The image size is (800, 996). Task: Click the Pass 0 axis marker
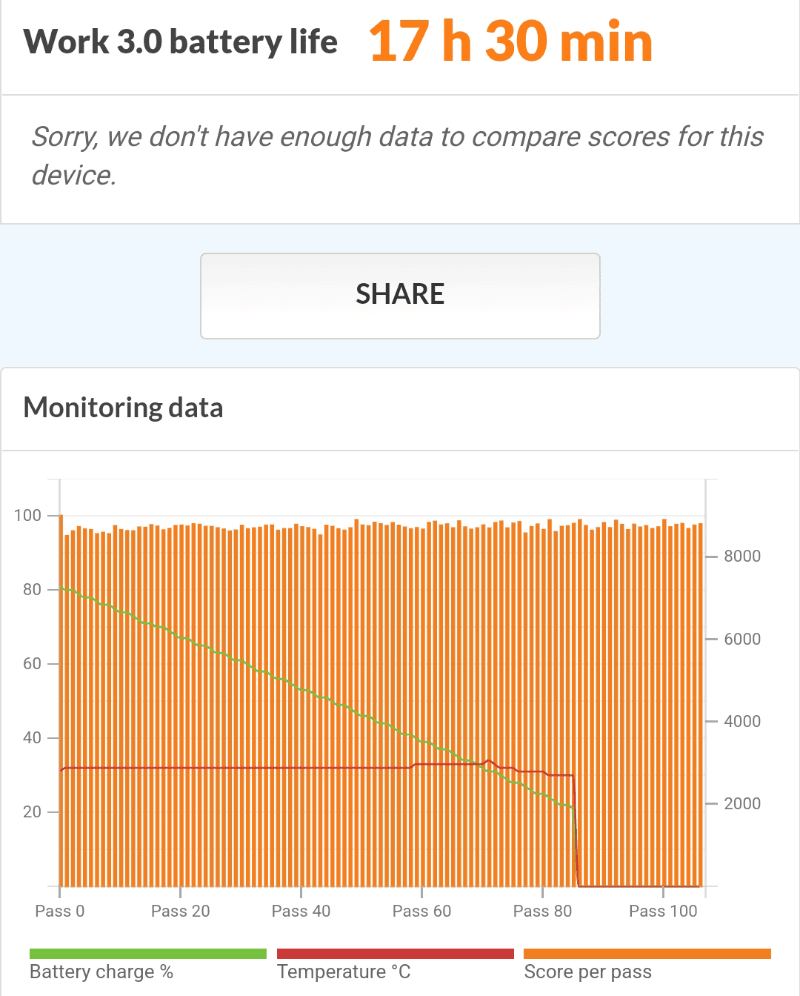click(60, 911)
